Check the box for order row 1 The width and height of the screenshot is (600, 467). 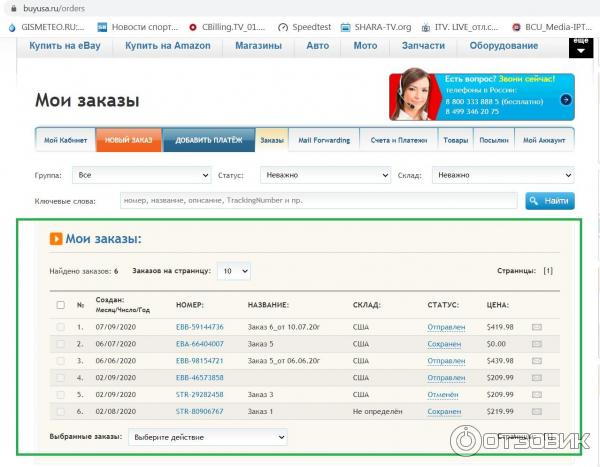click(x=61, y=327)
